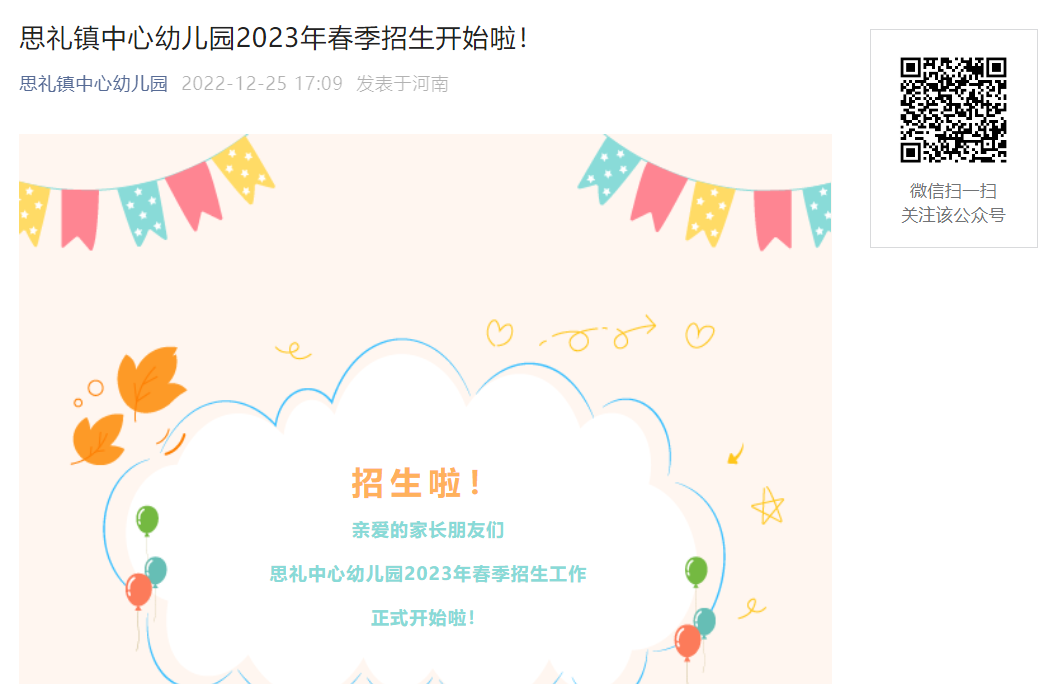
Task: Click the small orange leaf below
Action: click(98, 439)
